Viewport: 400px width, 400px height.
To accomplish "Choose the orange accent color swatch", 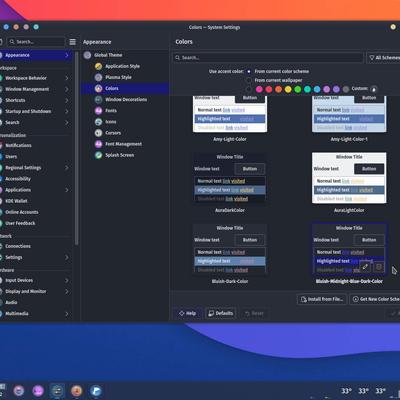I will coord(278,89).
